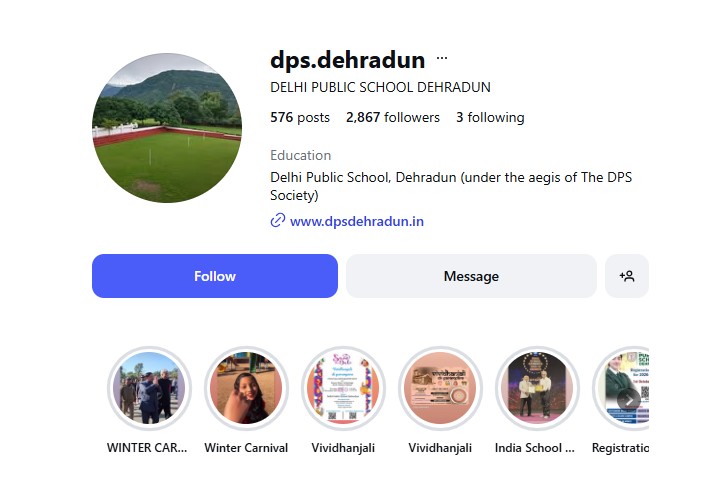The height and width of the screenshot is (485, 728).
Task: Open the first Vividhanjali poster highlight
Action: point(343,388)
